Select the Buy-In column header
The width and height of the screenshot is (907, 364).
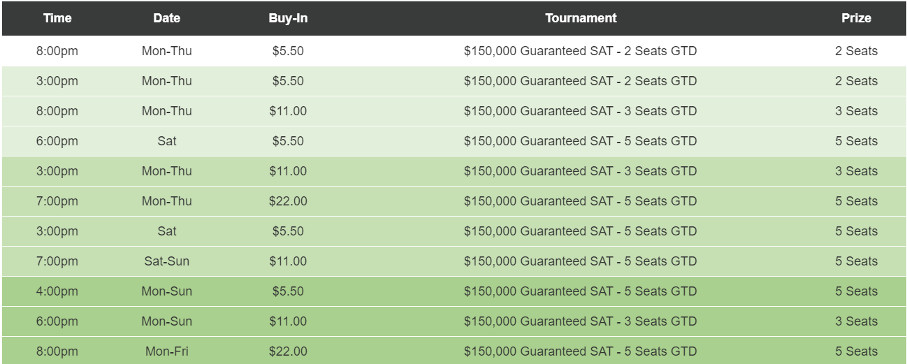pyautogui.click(x=288, y=18)
